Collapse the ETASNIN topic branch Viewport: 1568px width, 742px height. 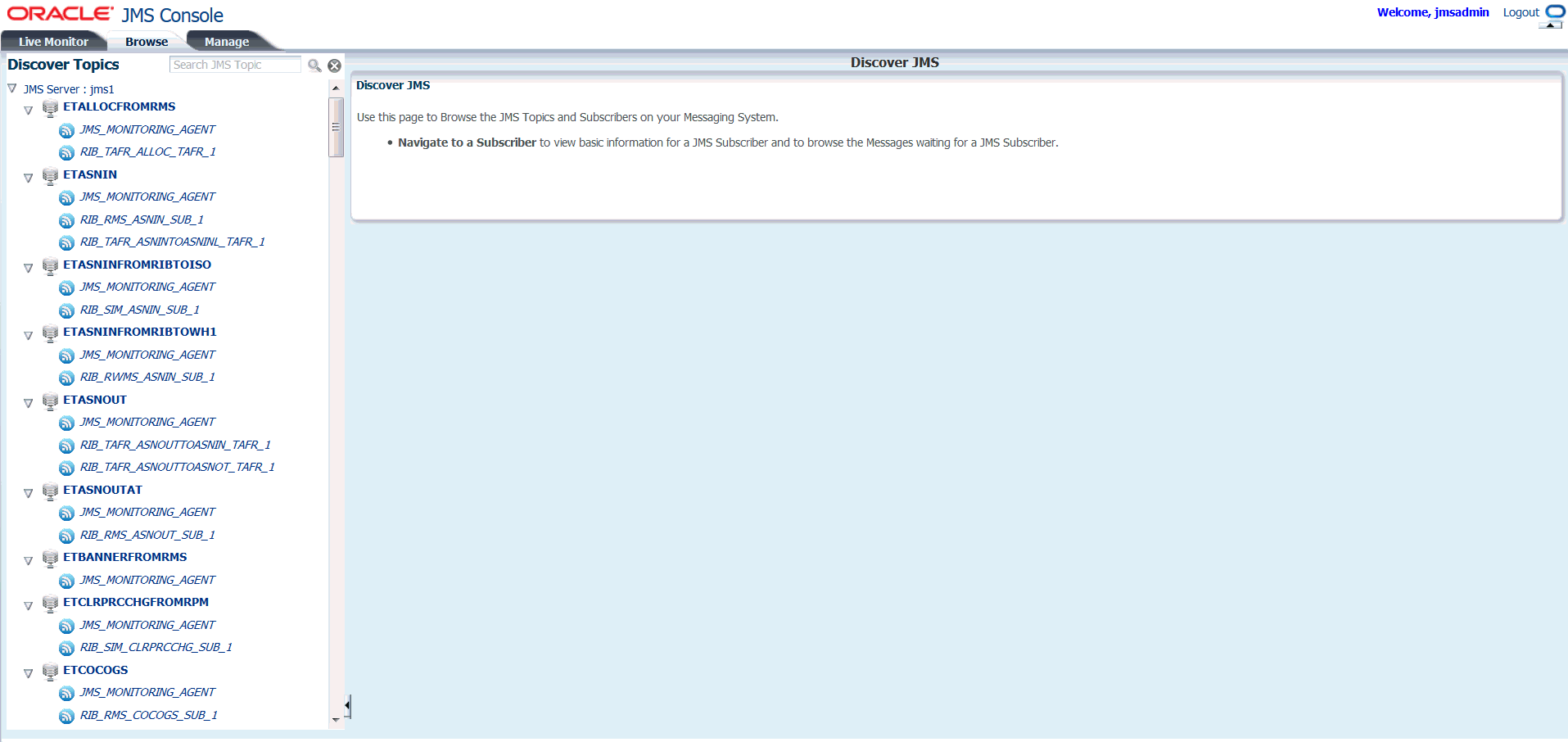(x=29, y=178)
